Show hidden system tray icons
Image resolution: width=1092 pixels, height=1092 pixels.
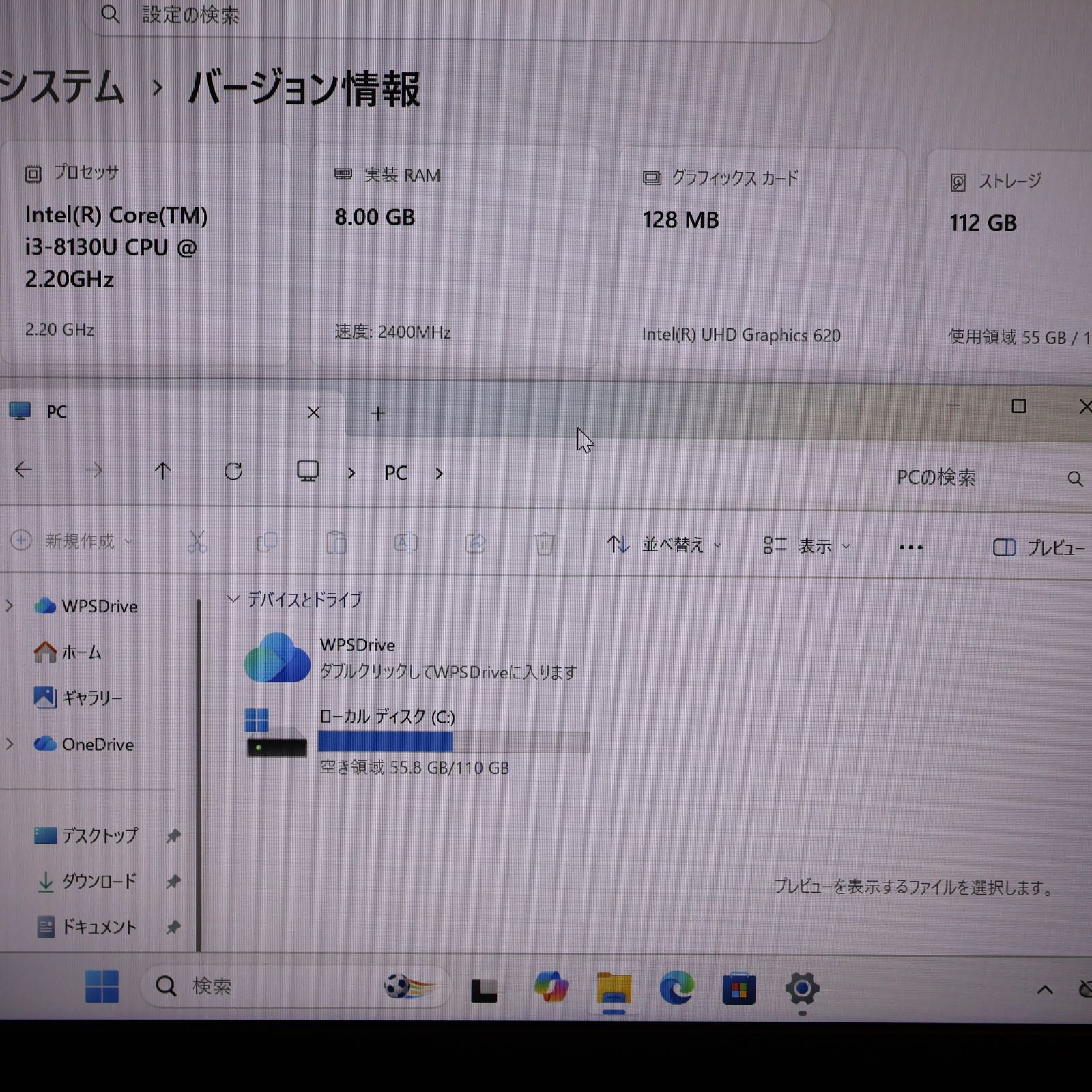tap(1045, 990)
